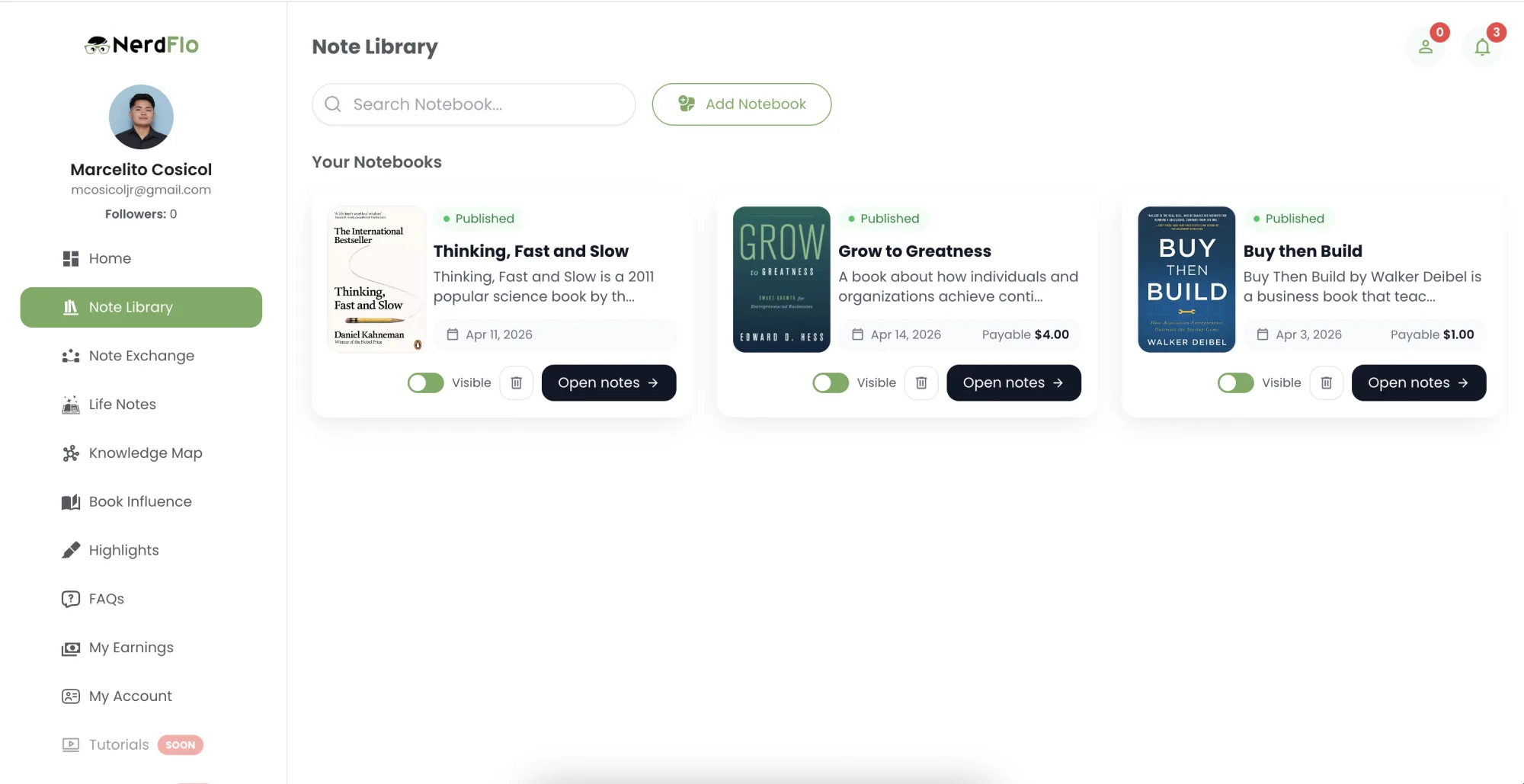Delete the Buy then Build notebook
Image resolution: width=1524 pixels, height=784 pixels.
click(x=1327, y=382)
